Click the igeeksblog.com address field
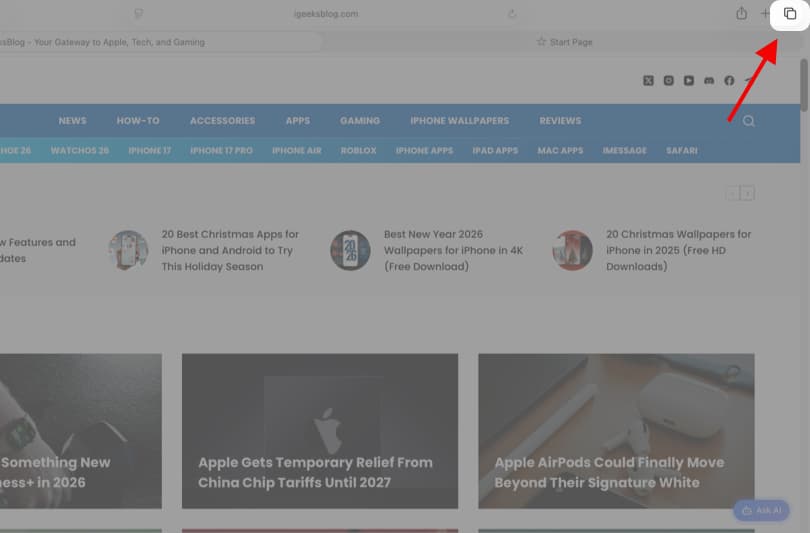 (325, 14)
